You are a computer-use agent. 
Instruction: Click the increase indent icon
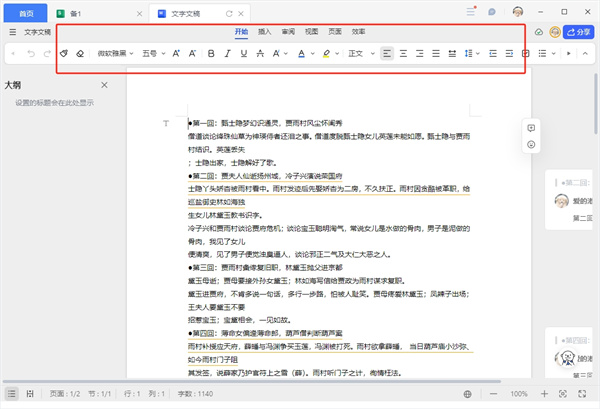509,54
